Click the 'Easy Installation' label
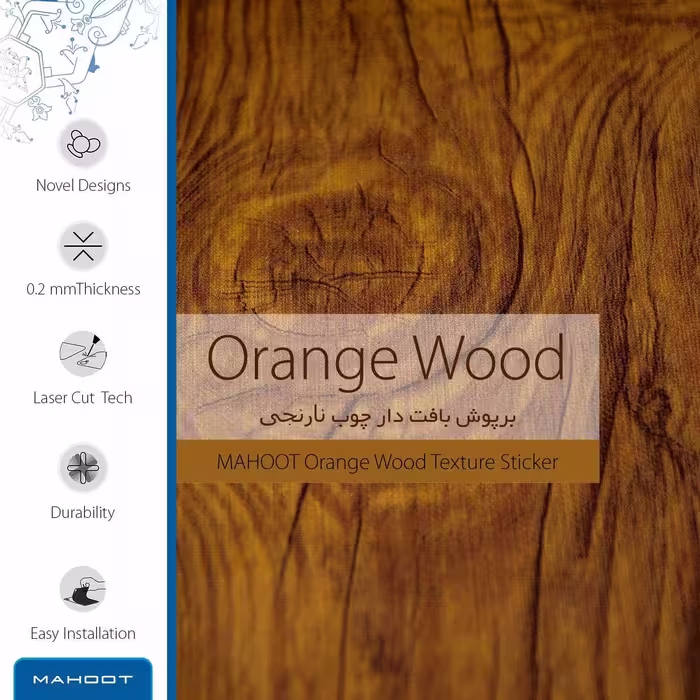Screen dimensions: 700x700 (x=83, y=633)
